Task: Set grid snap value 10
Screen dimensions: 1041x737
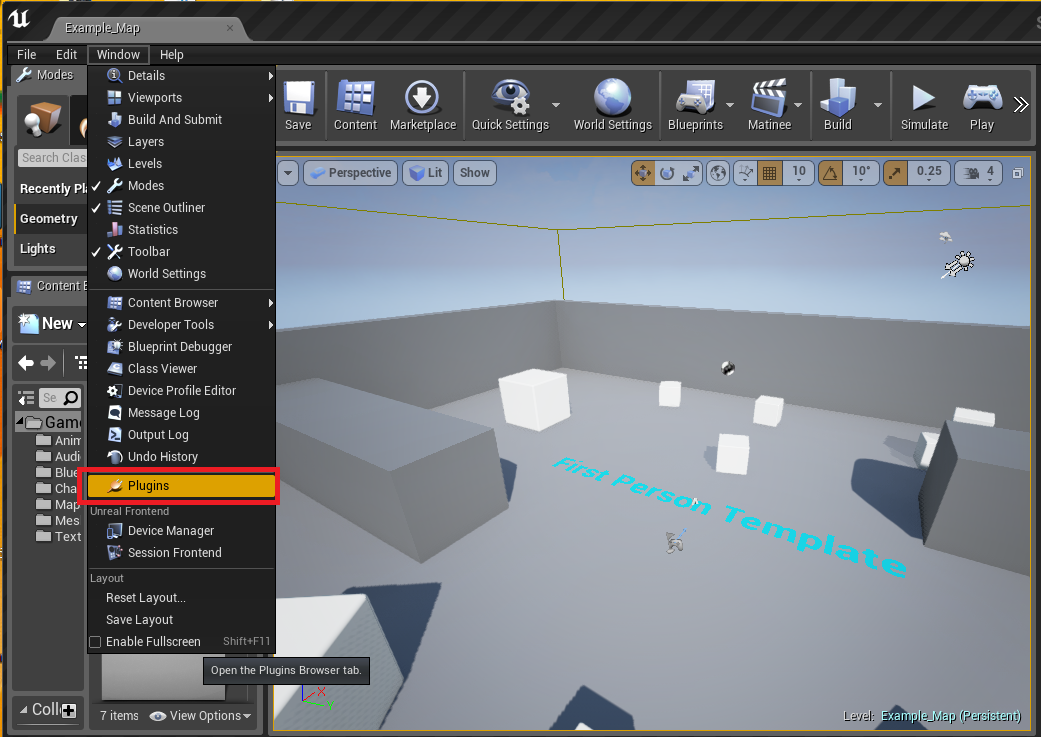Action: [x=799, y=173]
